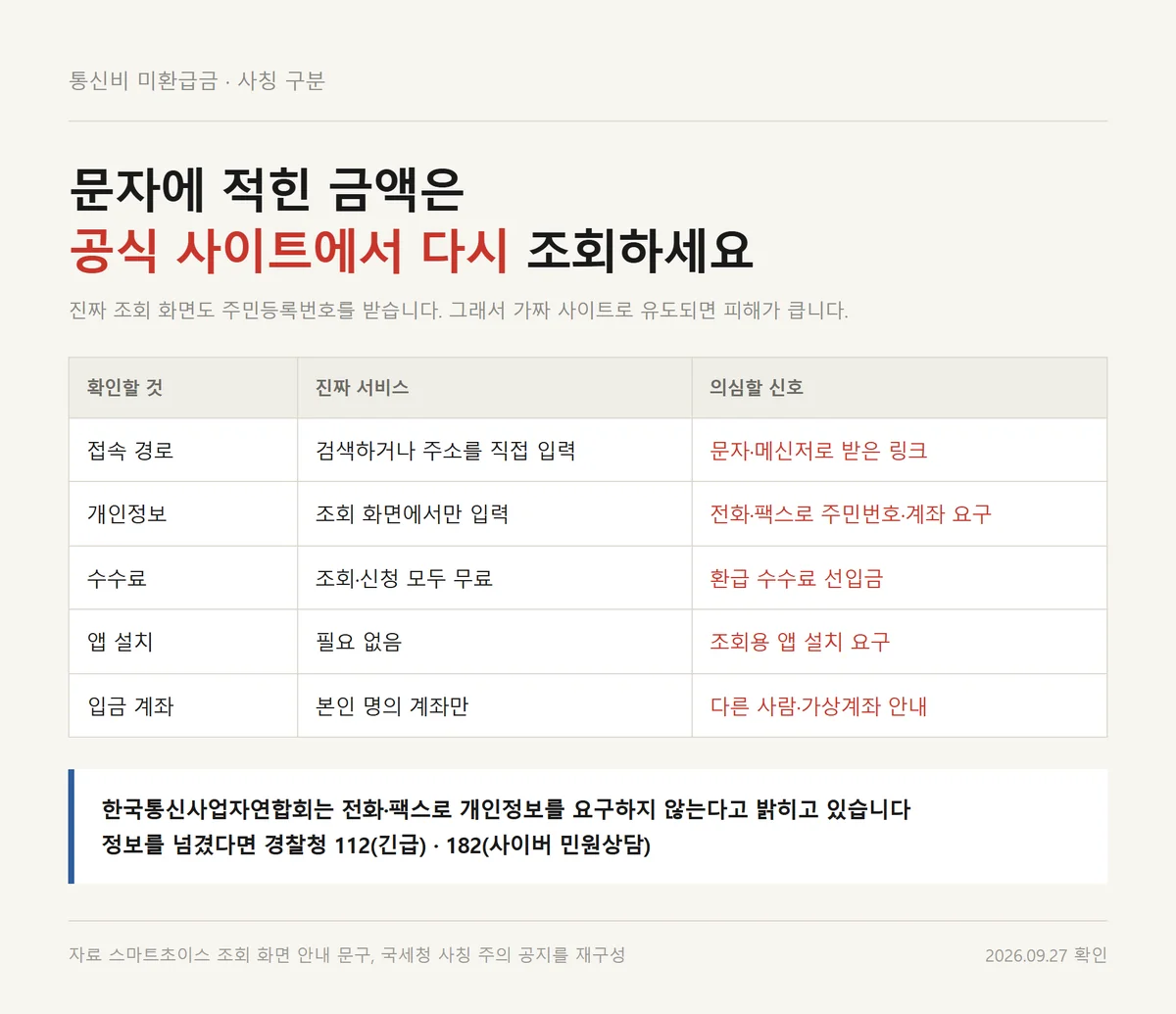Click the callout line starting '한국통신사업자연합회는'

click(x=506, y=809)
